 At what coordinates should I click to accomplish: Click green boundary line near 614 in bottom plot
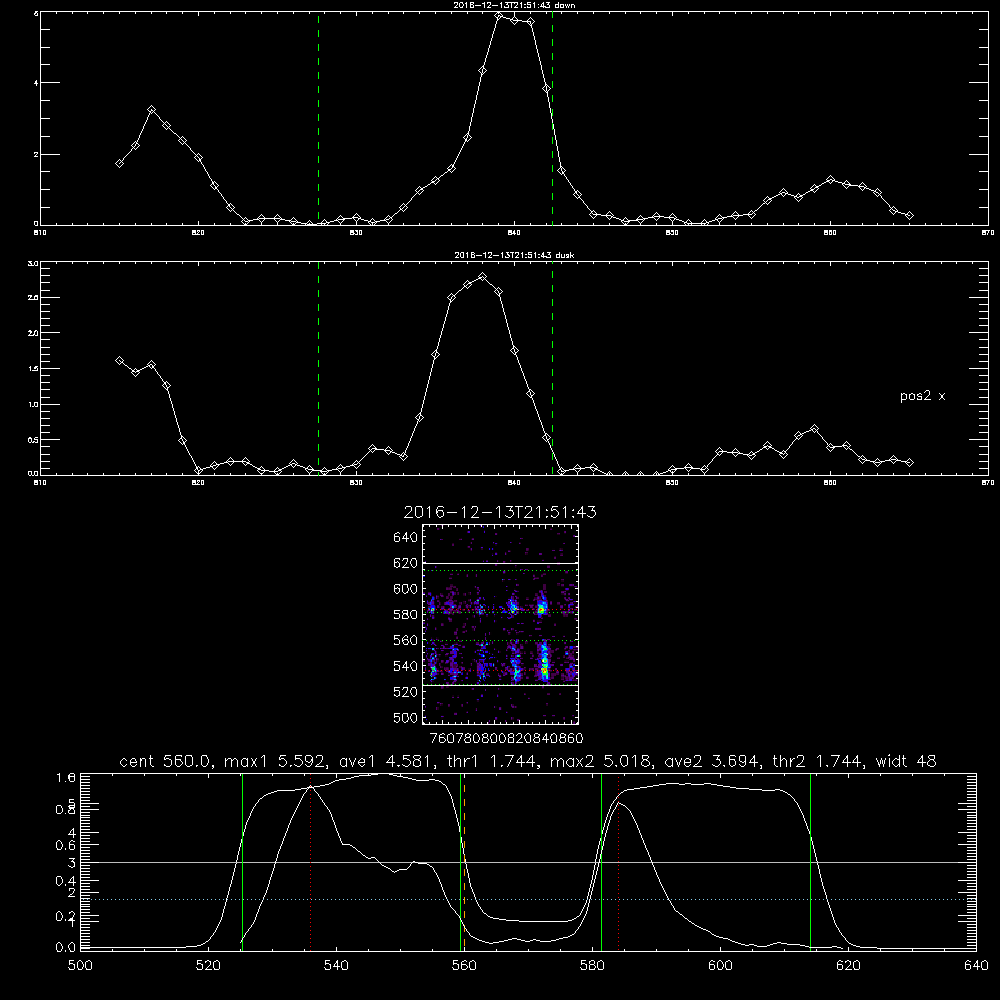pyautogui.click(x=811, y=861)
